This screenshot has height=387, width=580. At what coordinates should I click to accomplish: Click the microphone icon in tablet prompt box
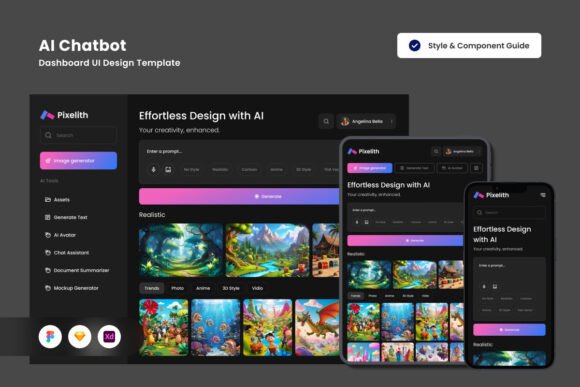coord(357,222)
